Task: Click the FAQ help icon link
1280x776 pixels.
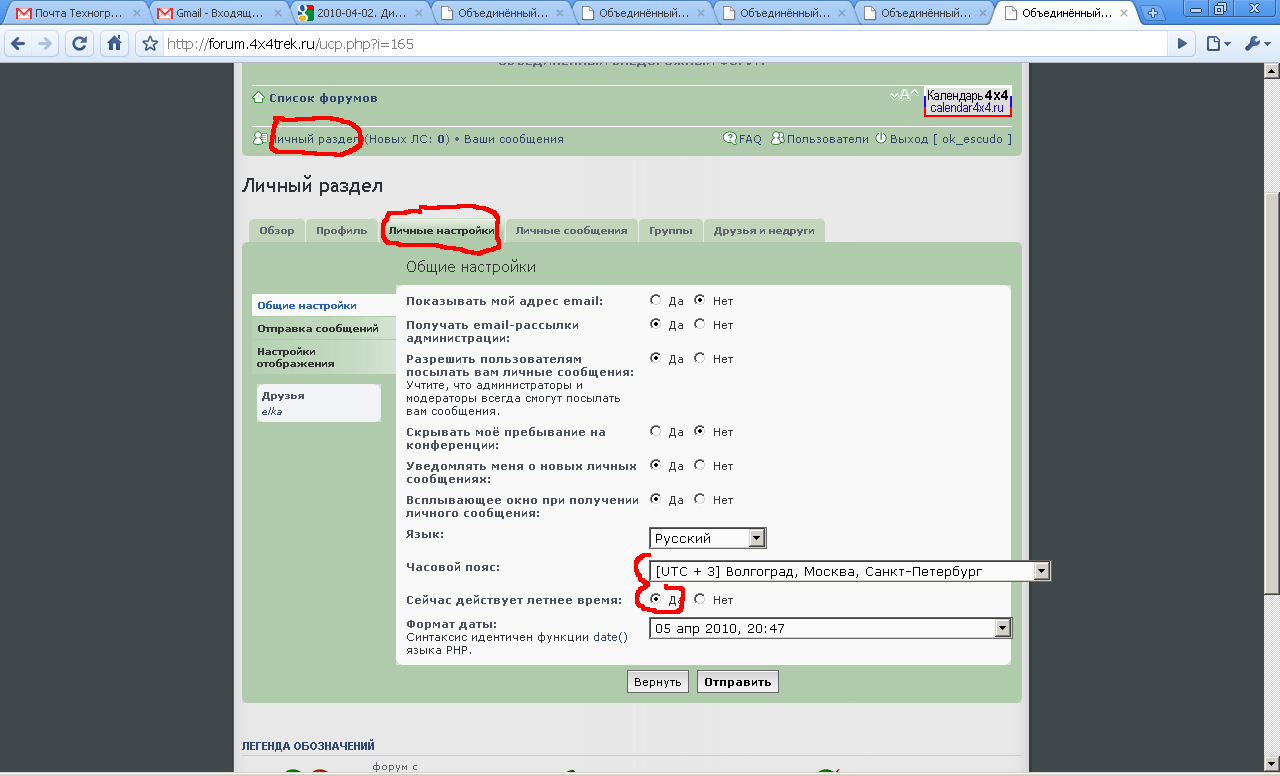Action: pyautogui.click(x=742, y=139)
